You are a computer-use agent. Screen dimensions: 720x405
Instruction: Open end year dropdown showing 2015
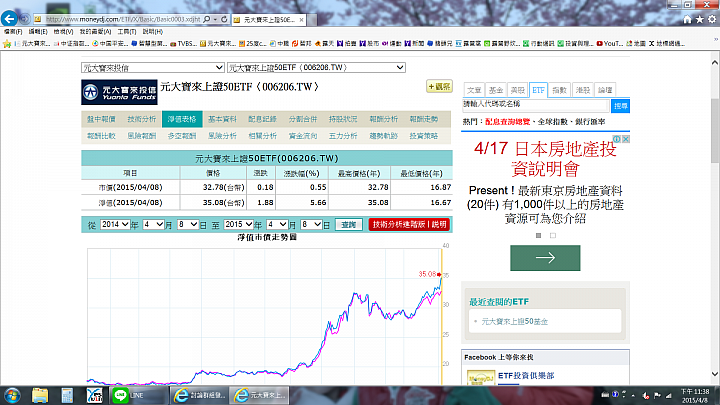pos(238,225)
